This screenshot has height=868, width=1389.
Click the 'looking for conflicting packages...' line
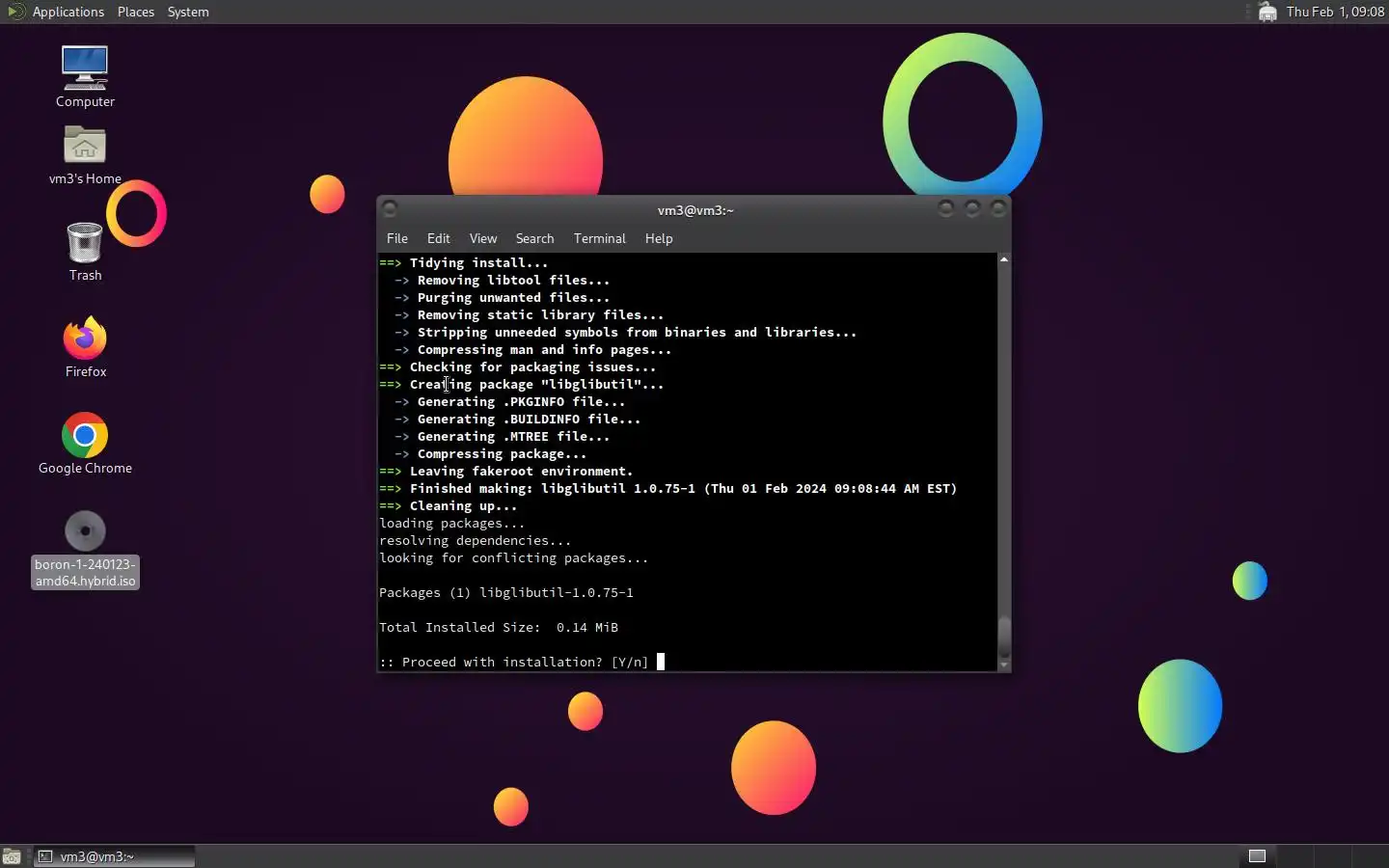(x=514, y=557)
